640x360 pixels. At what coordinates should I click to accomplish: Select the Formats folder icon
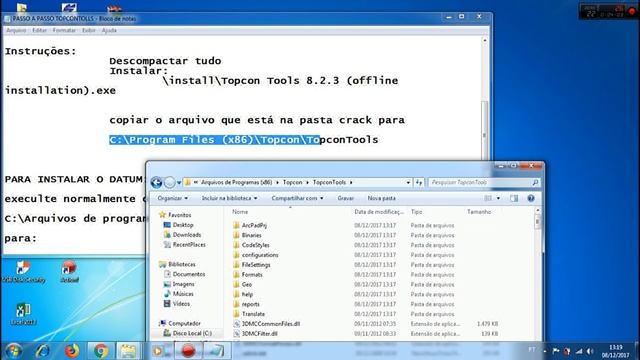click(x=236, y=274)
